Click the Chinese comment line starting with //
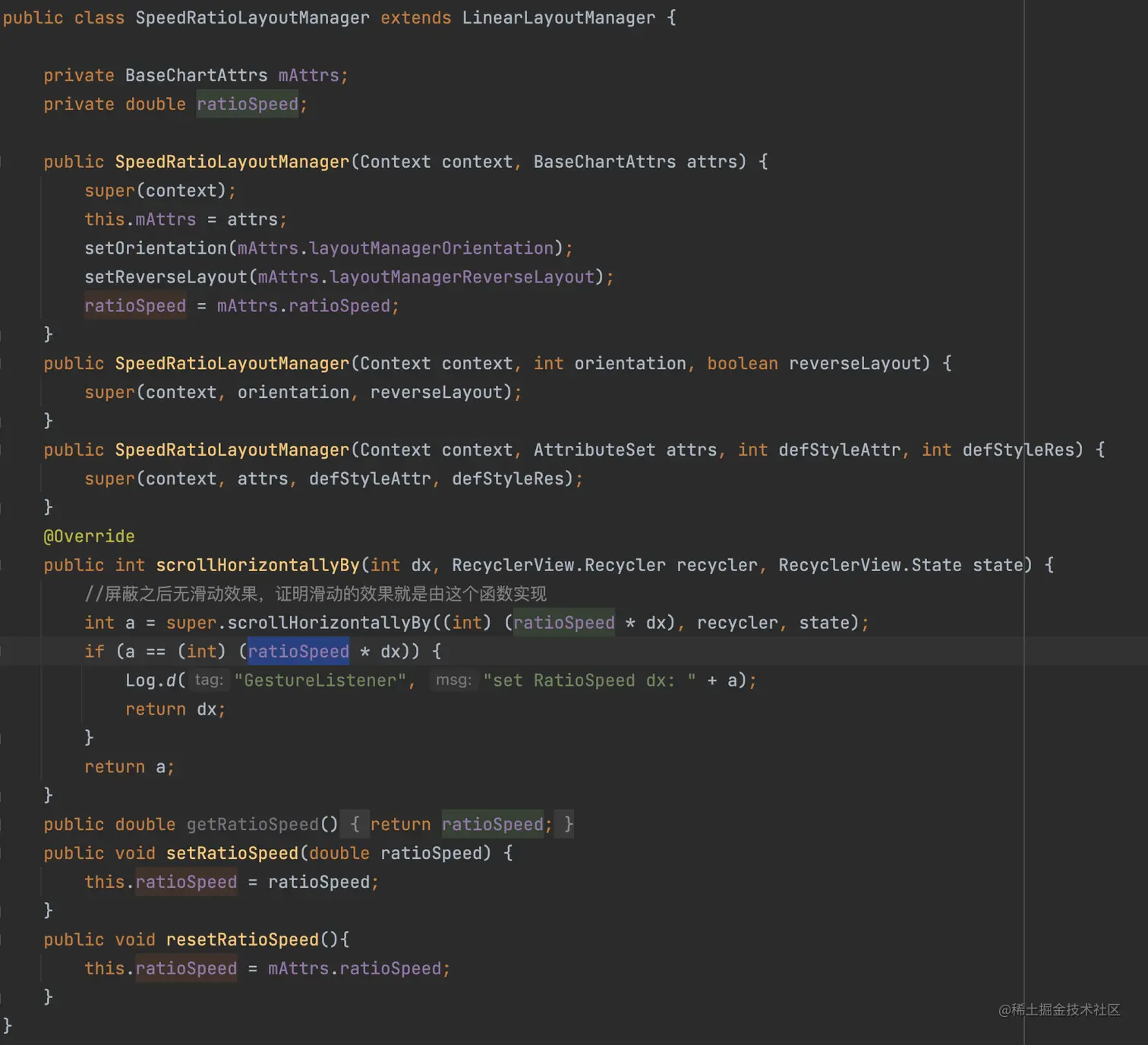The width and height of the screenshot is (1148, 1045). coord(315,594)
